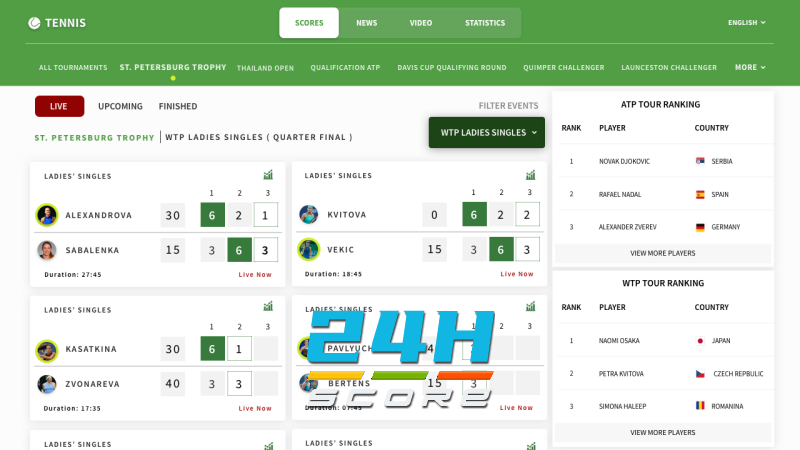This screenshot has height=450, width=800.
Task: Select St. Petersburg Trophy tournament
Action: pyautogui.click(x=173, y=67)
